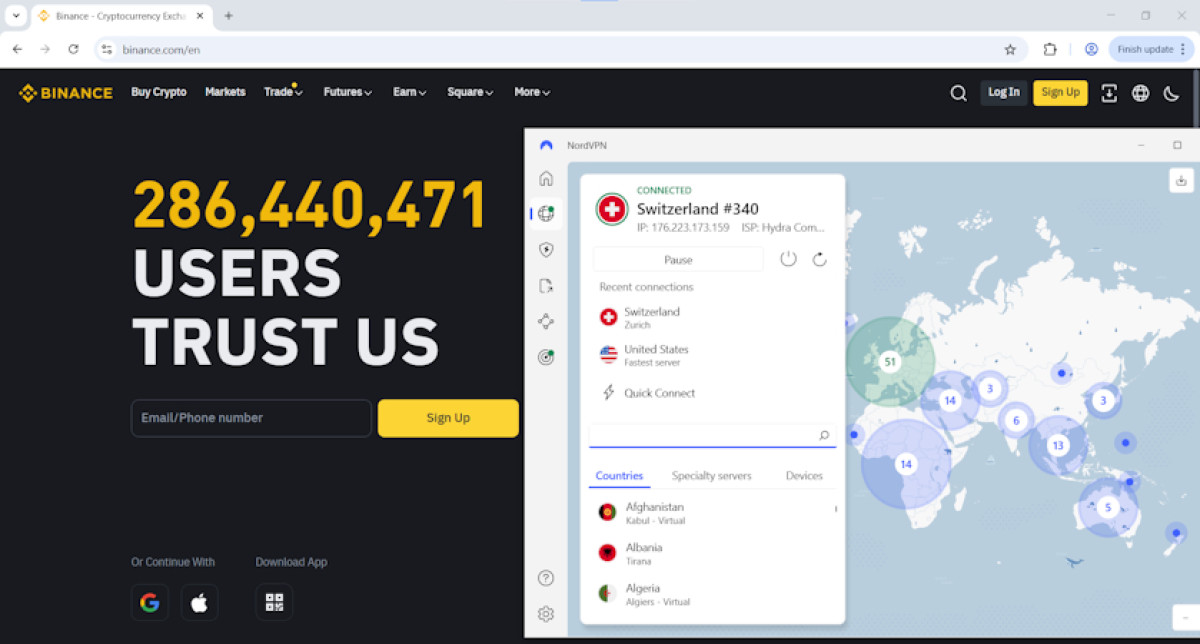This screenshot has width=1200, height=644.
Task: Open NordVPN Threat Protection shield icon
Action: (546, 250)
